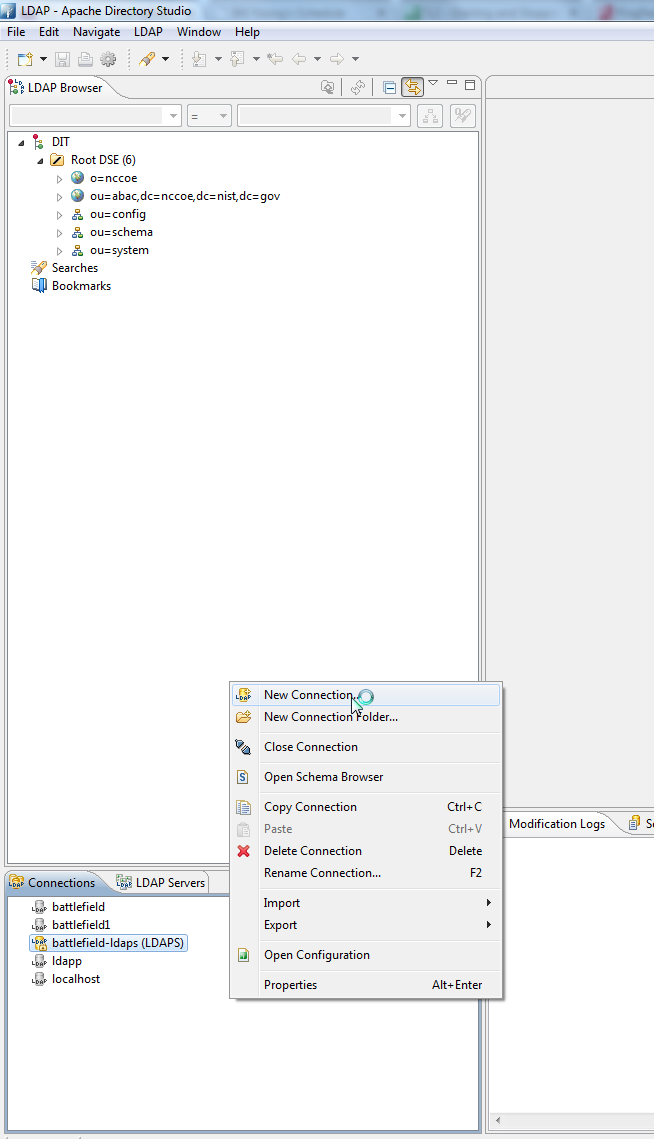Click the Forward navigation arrow
654x1139 pixels.
click(337, 59)
